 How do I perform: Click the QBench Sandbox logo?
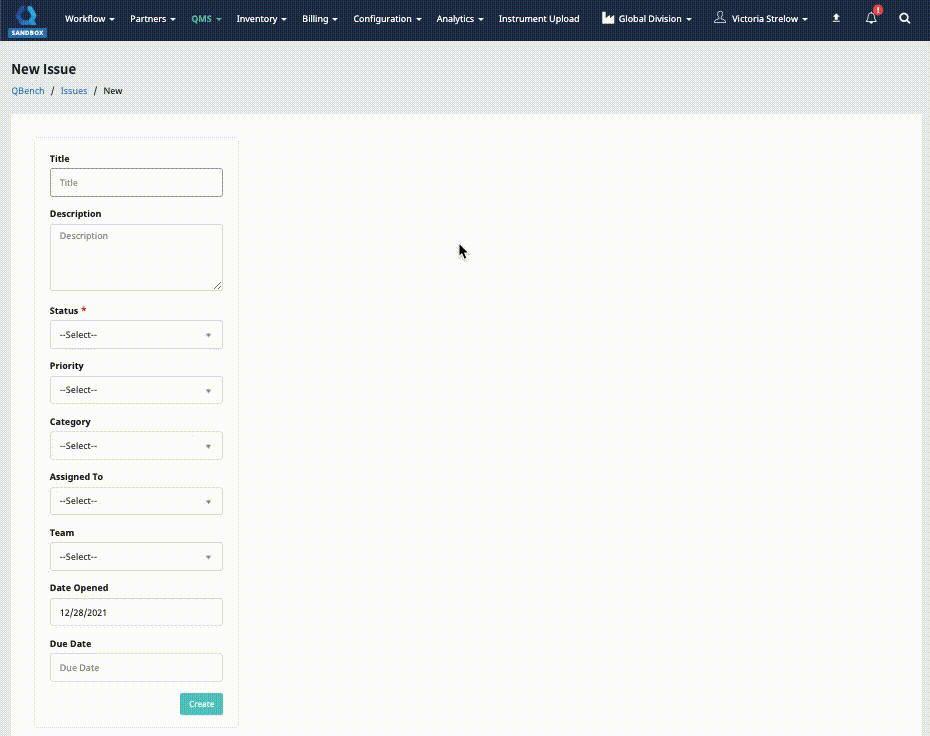[27, 20]
